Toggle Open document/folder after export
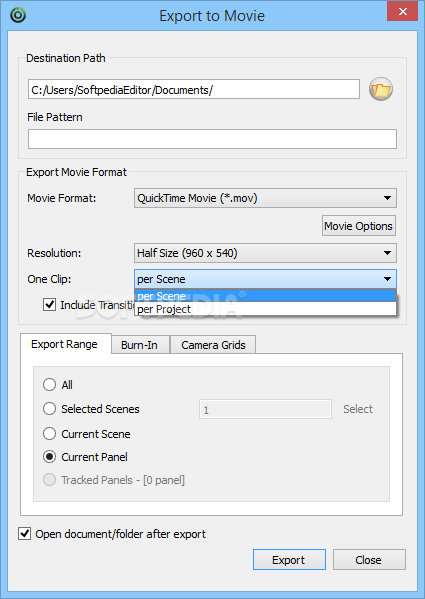This screenshot has height=599, width=425. point(25,534)
